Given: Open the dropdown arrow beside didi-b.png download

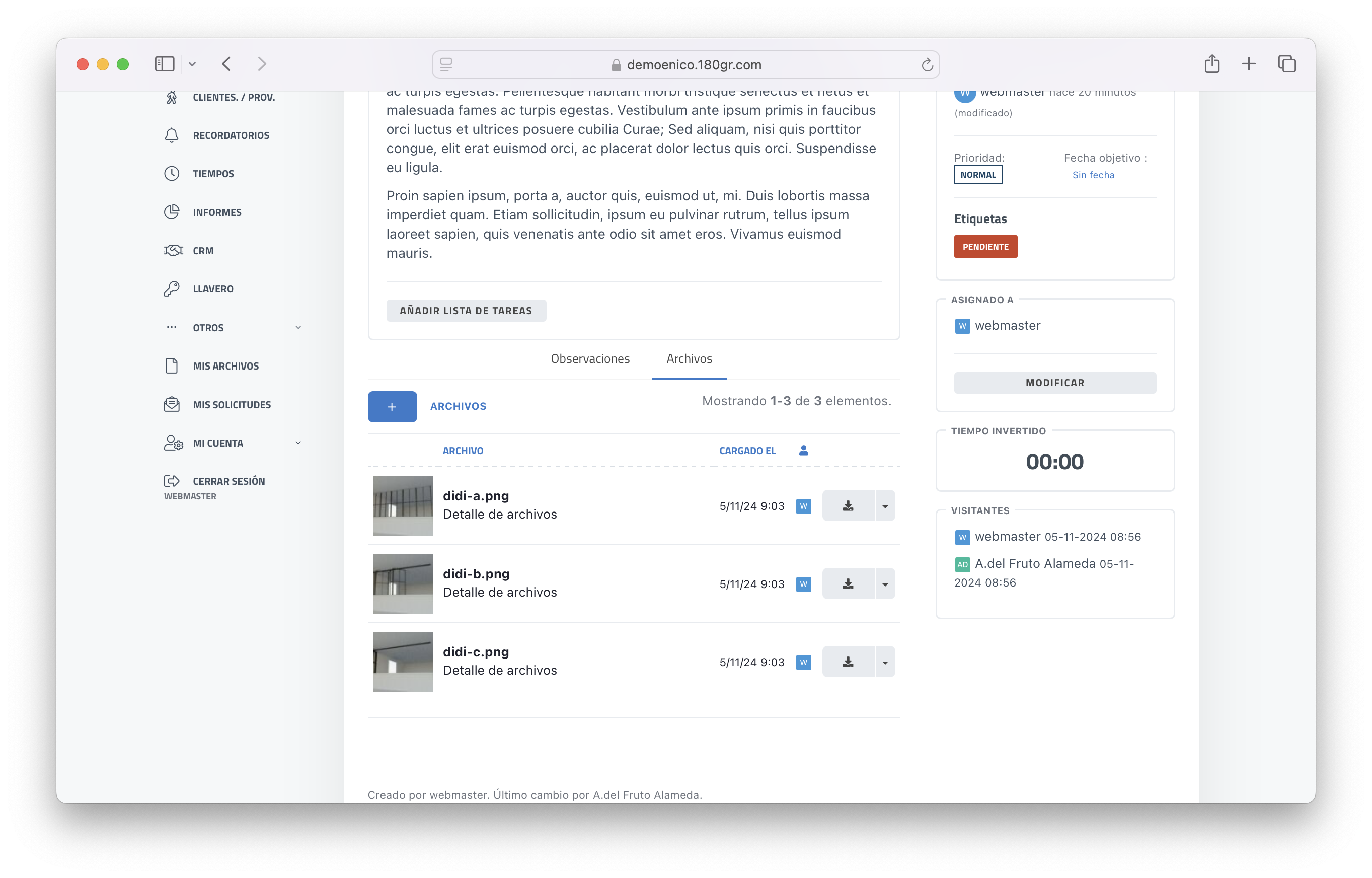Looking at the screenshot, I should coord(885,584).
